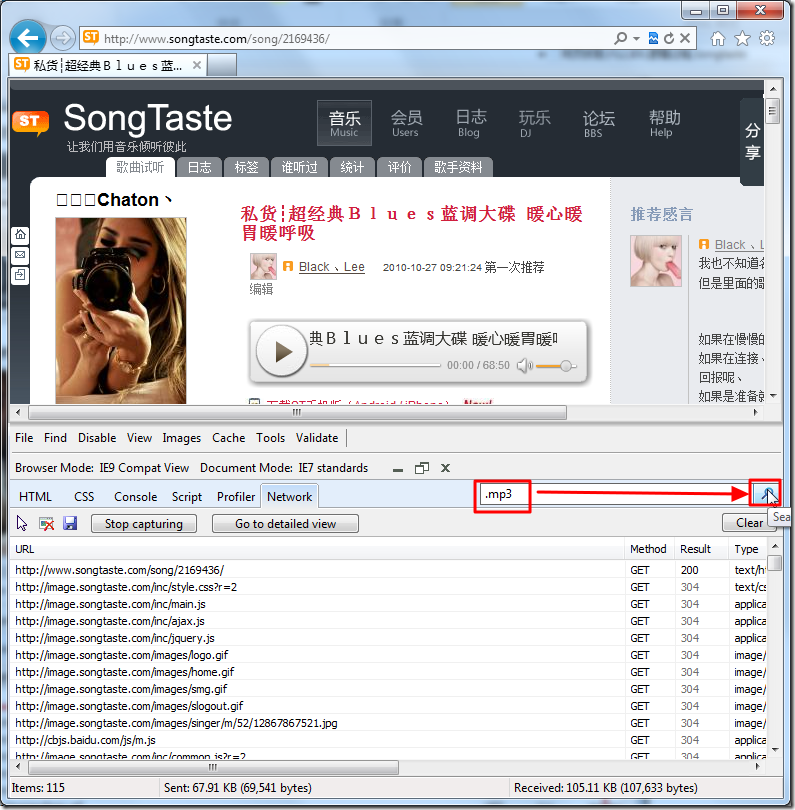Switch to the 标签 page tab
Viewport: 795px width, 810px height.
246,167
